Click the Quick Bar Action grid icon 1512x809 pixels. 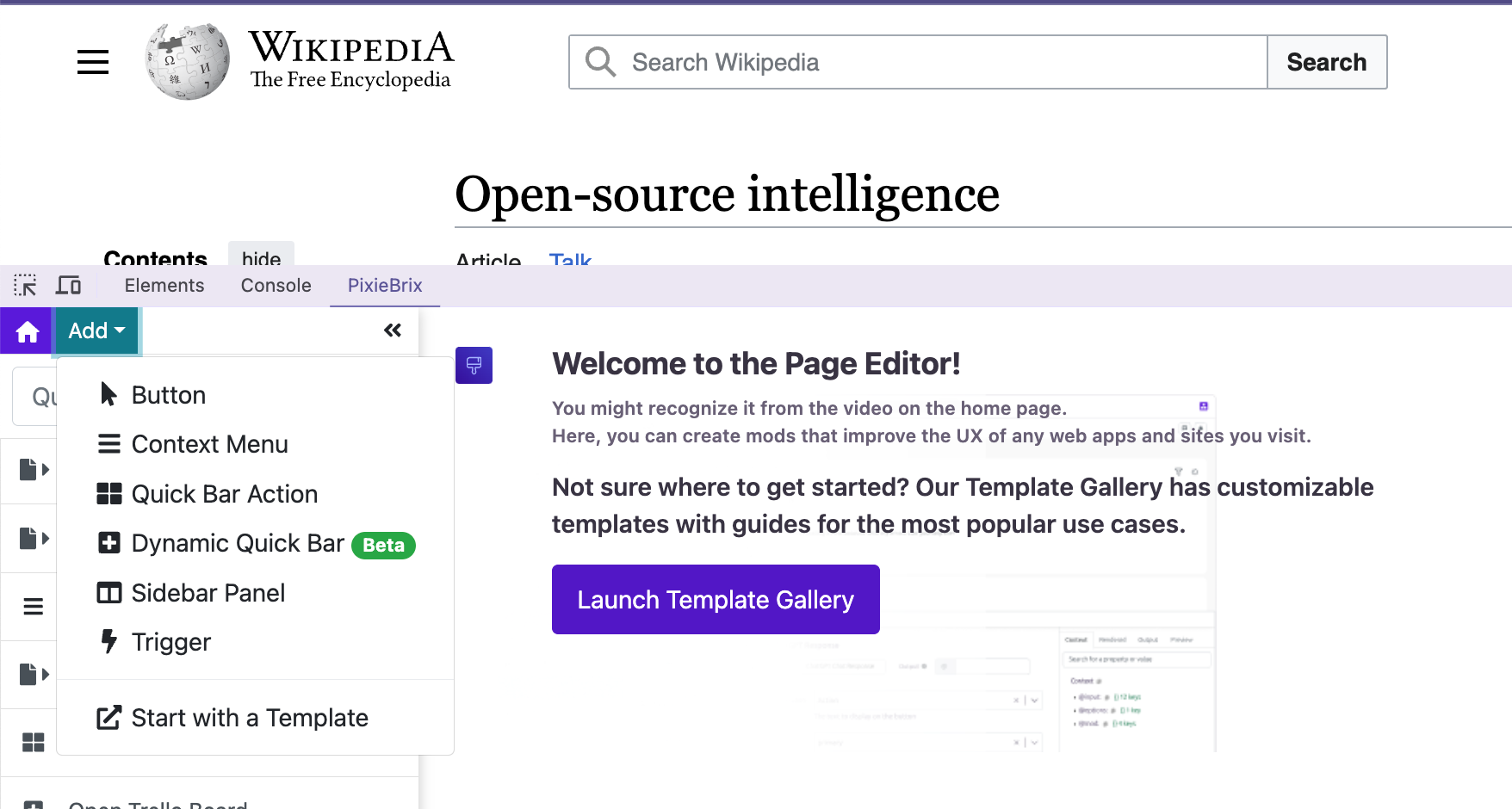(x=109, y=493)
